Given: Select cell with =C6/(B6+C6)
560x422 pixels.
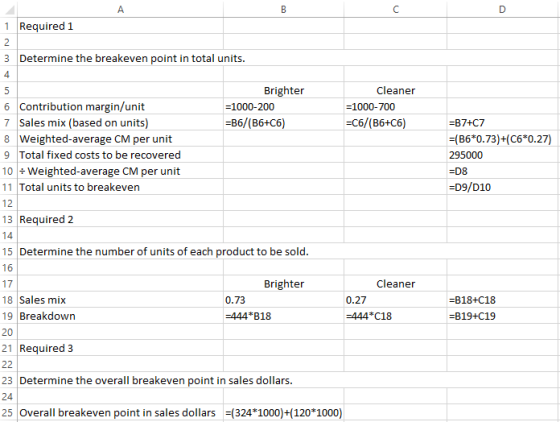Looking at the screenshot, I should (395, 122).
